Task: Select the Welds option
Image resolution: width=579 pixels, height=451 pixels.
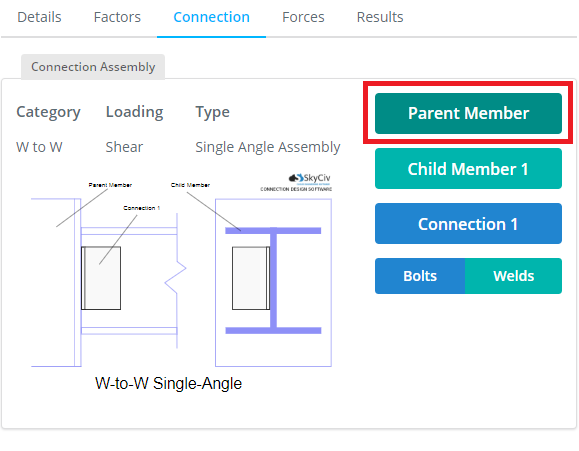Action: pyautogui.click(x=514, y=276)
